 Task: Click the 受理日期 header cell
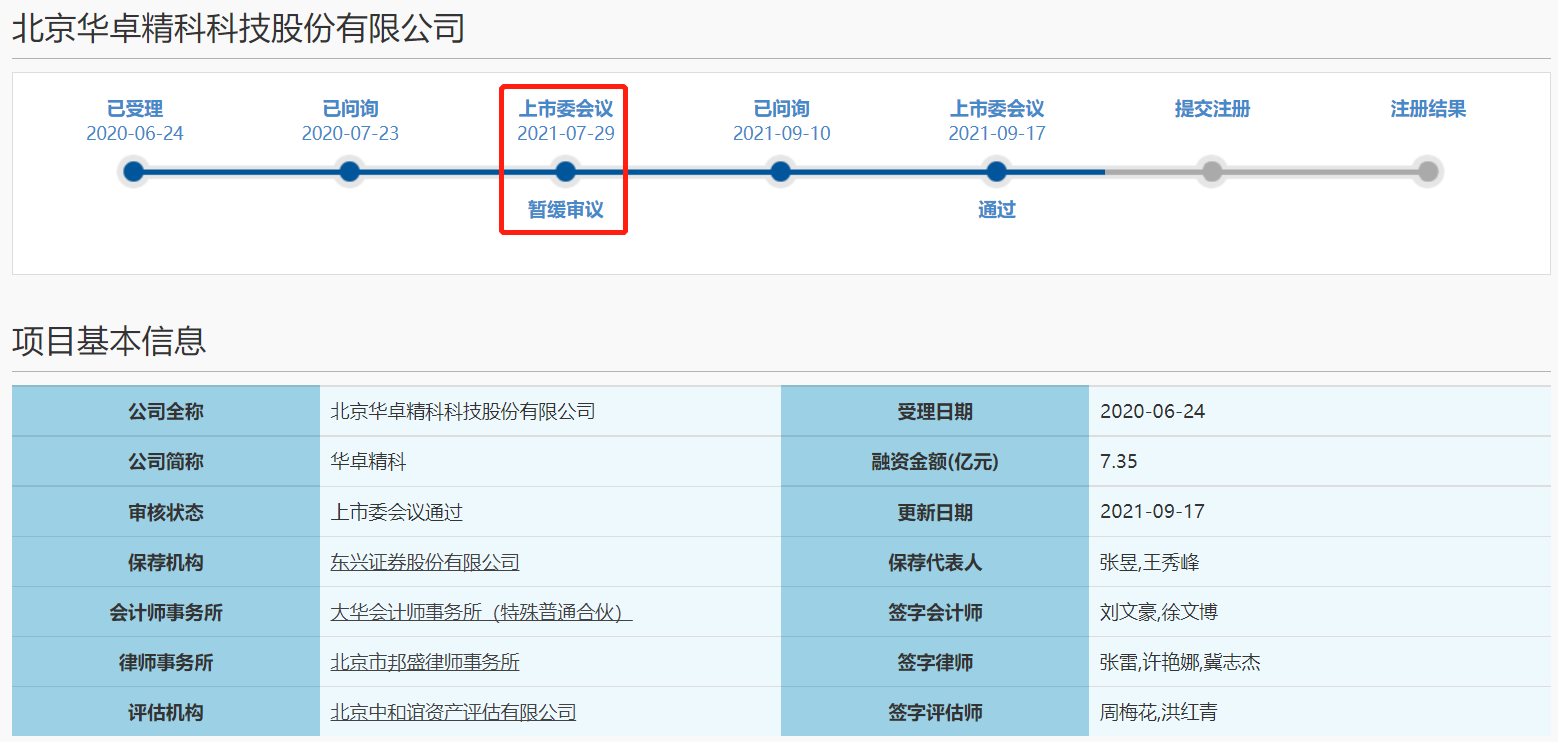(x=935, y=411)
